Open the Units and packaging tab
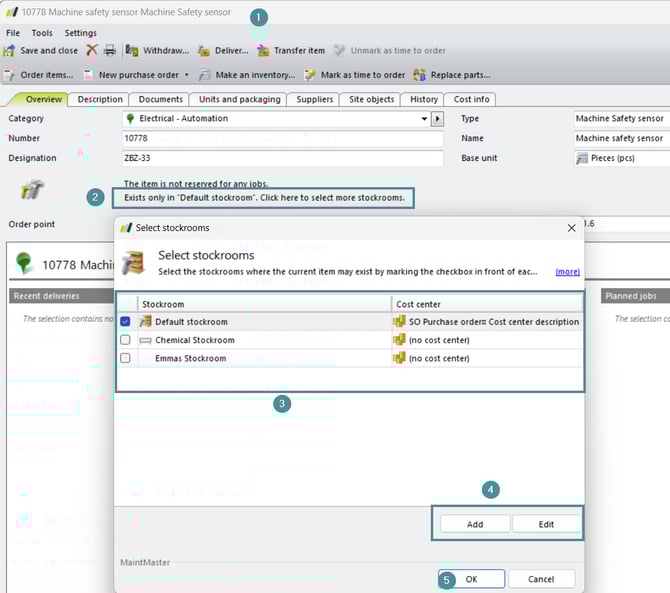Screen dimensions: 670x593 pyautogui.click(x=239, y=99)
